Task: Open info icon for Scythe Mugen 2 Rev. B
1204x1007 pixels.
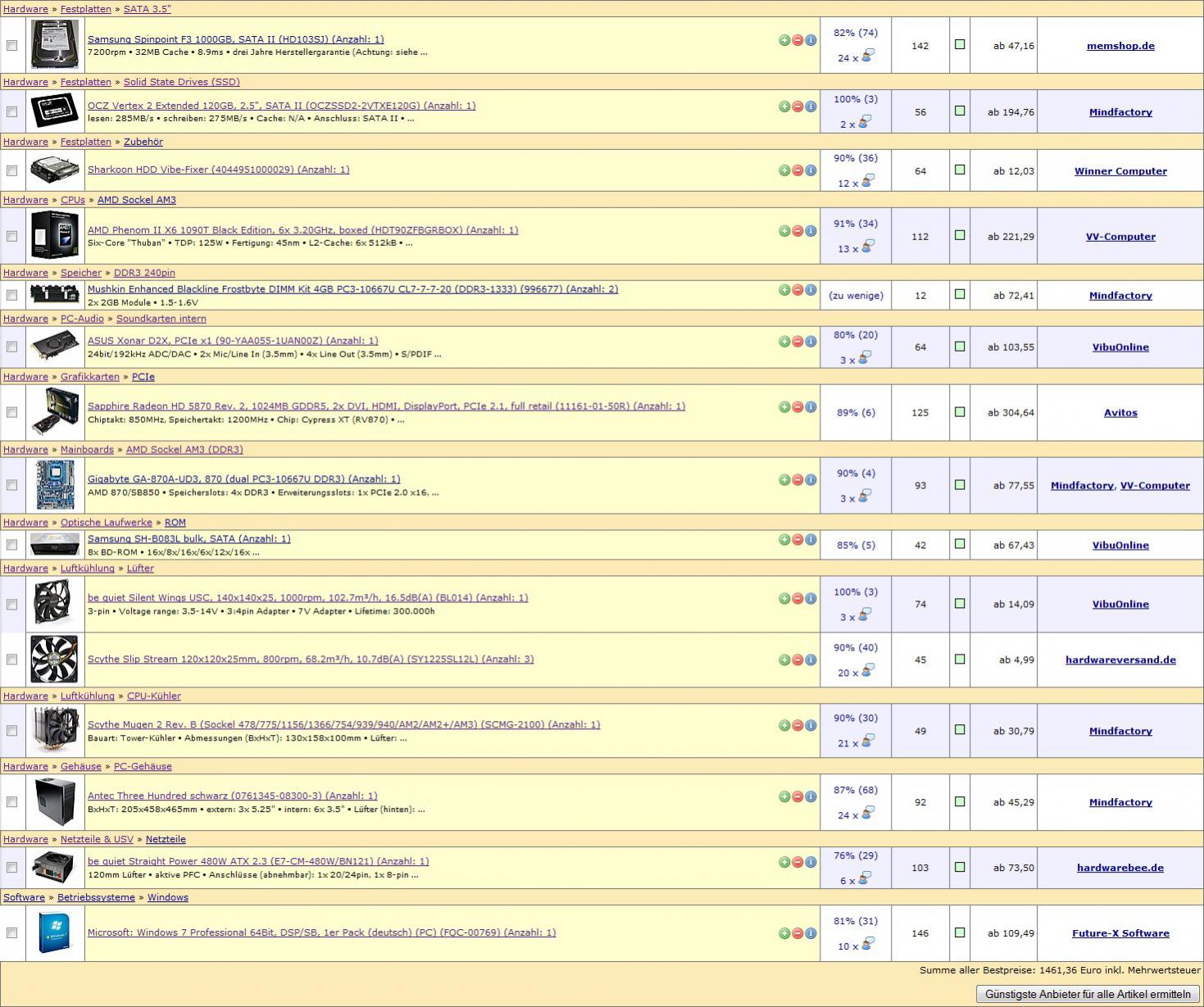Action: click(x=811, y=725)
